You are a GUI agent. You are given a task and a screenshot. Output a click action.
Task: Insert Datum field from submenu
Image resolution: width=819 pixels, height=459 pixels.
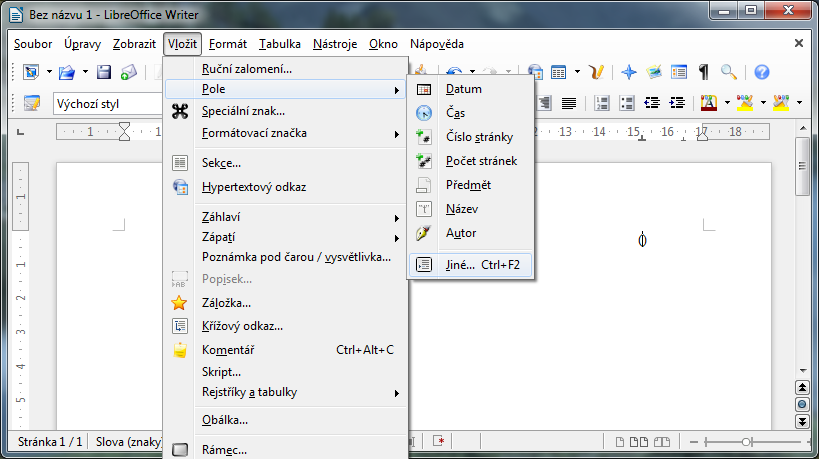tap(471, 89)
